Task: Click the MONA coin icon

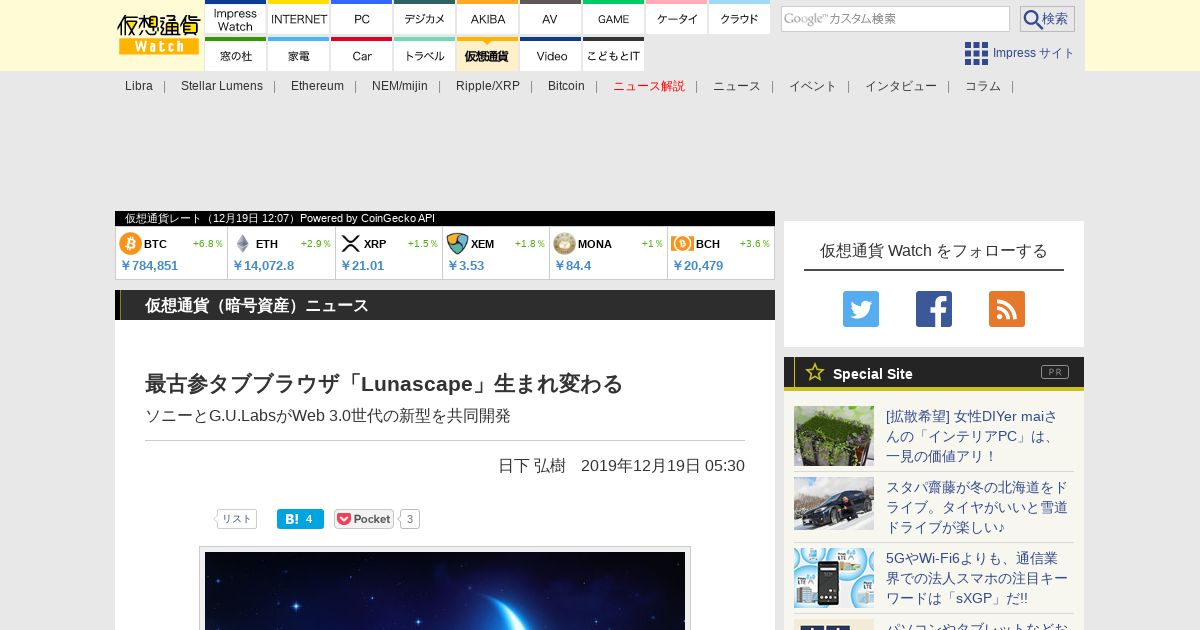Action: 564,244
